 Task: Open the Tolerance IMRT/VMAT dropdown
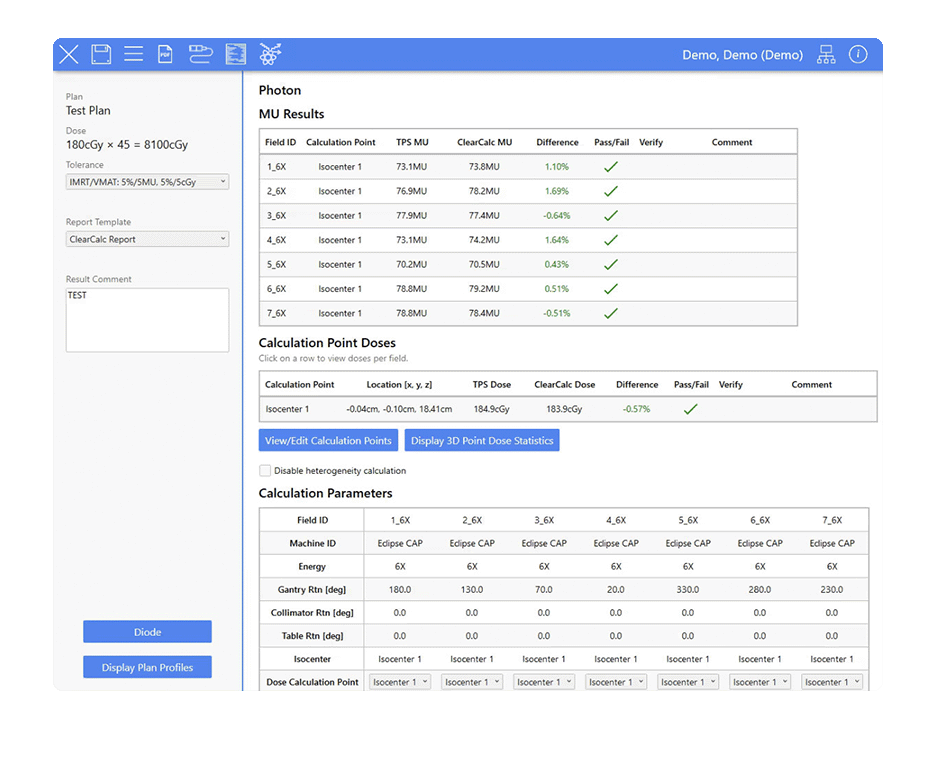coord(147,182)
